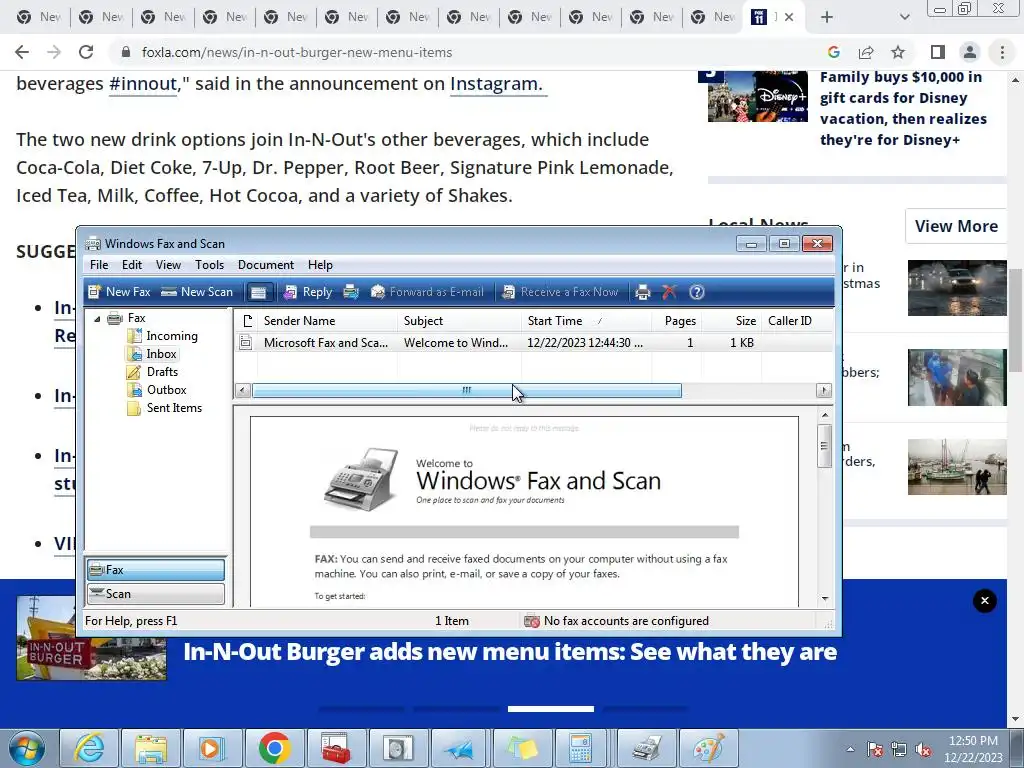Click the View More button
The width and height of the screenshot is (1024, 768).
click(x=956, y=226)
